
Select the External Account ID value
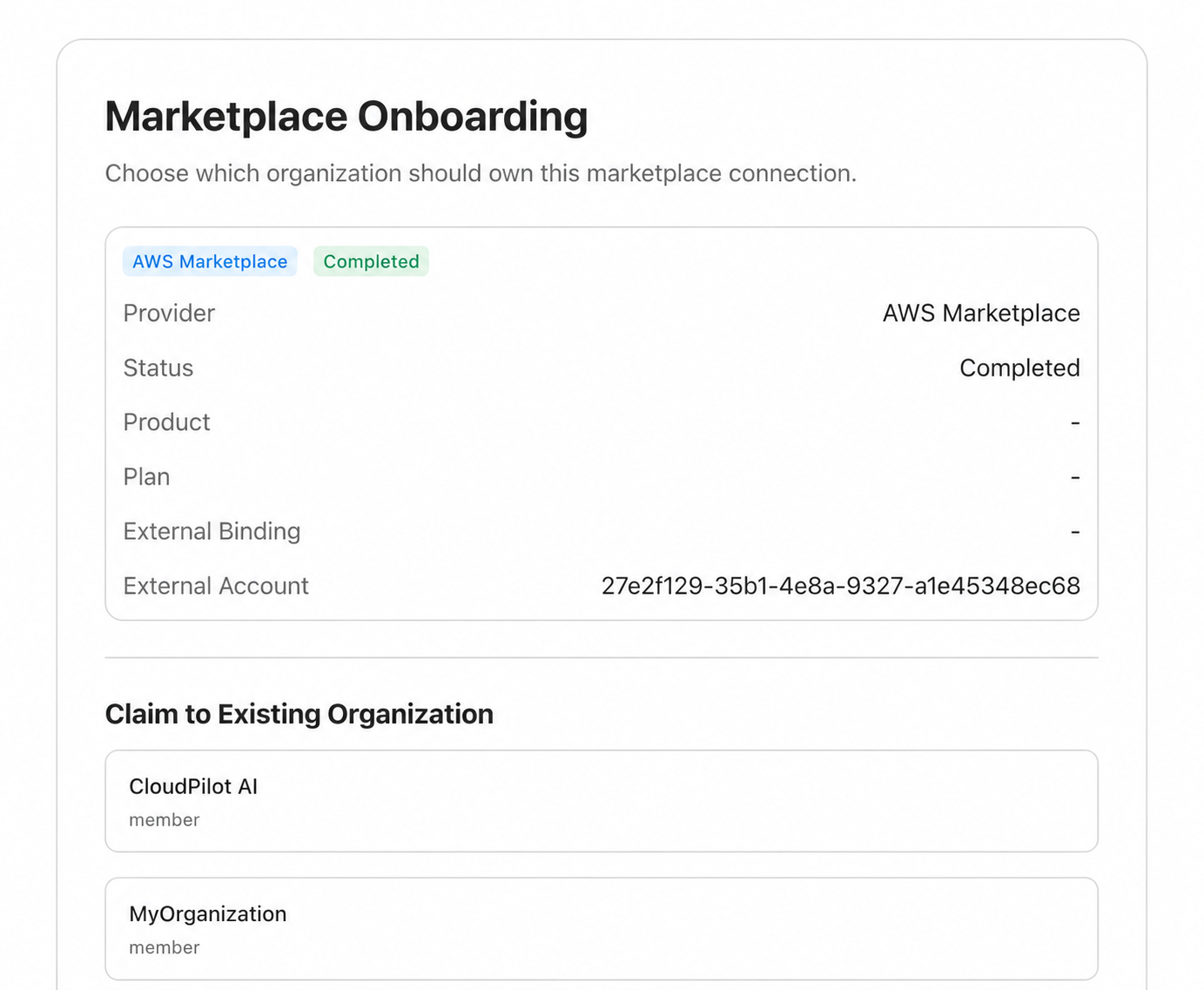click(841, 586)
